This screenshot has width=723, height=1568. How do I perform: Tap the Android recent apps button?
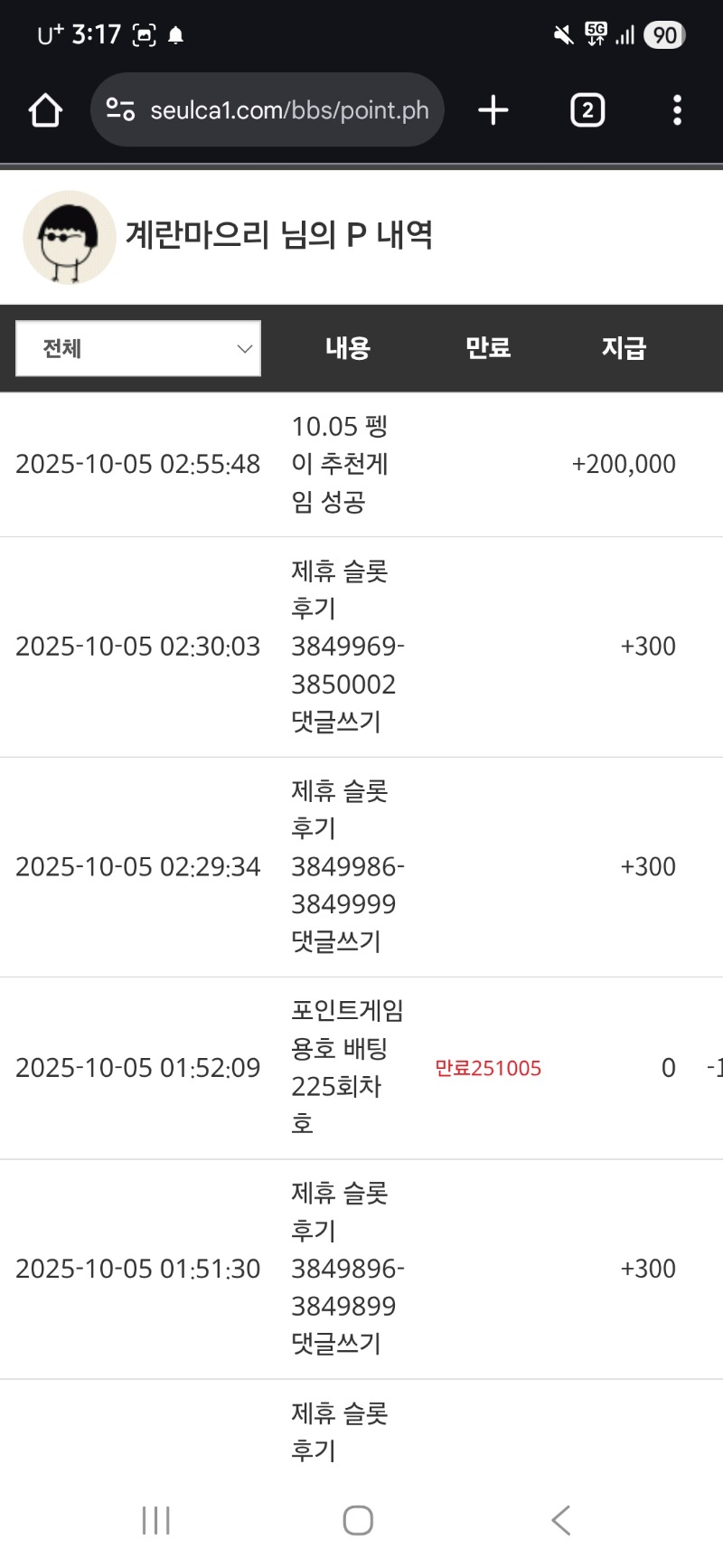(155, 1520)
